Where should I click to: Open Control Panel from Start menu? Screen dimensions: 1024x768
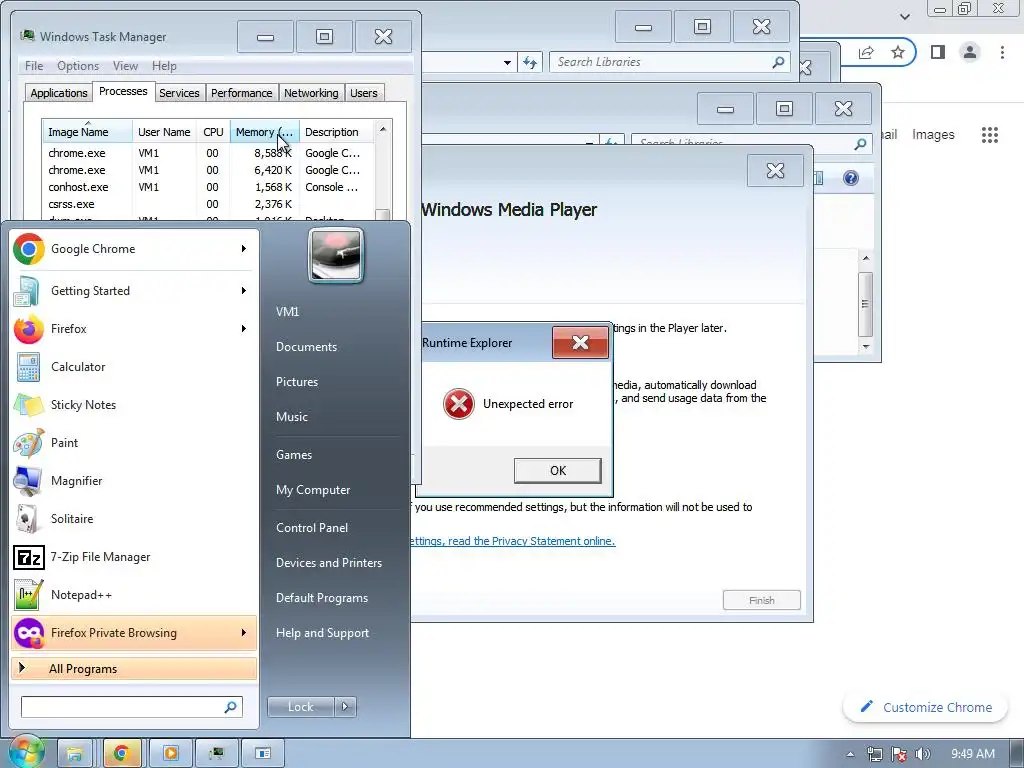pos(312,528)
